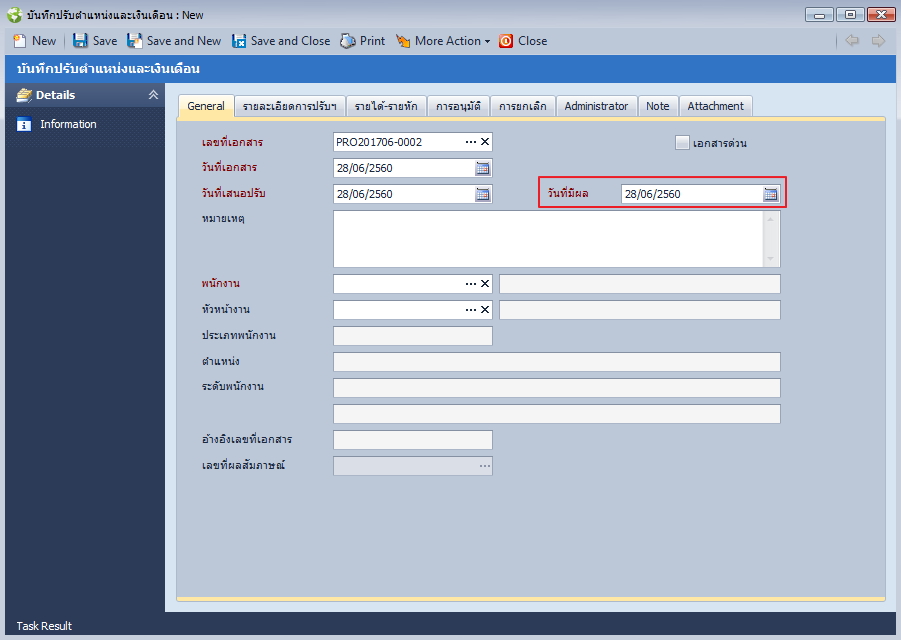Open lookup dots for เลขที่เอกสาร
This screenshot has width=901, height=640.
[x=471, y=142]
